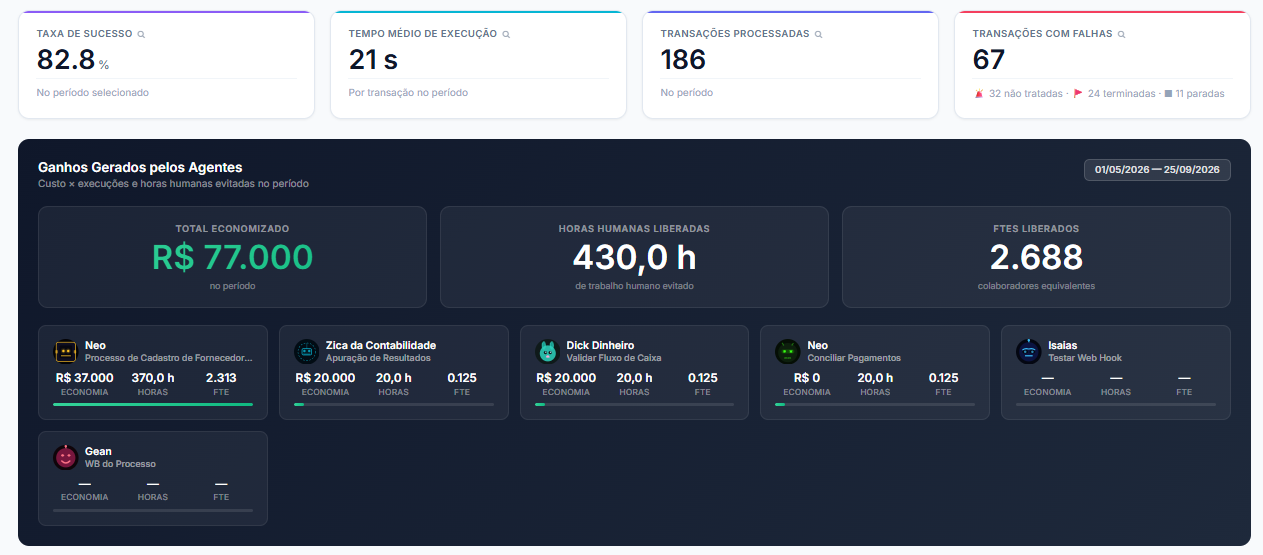Click the 'Por transação no período' caption

click(408, 92)
